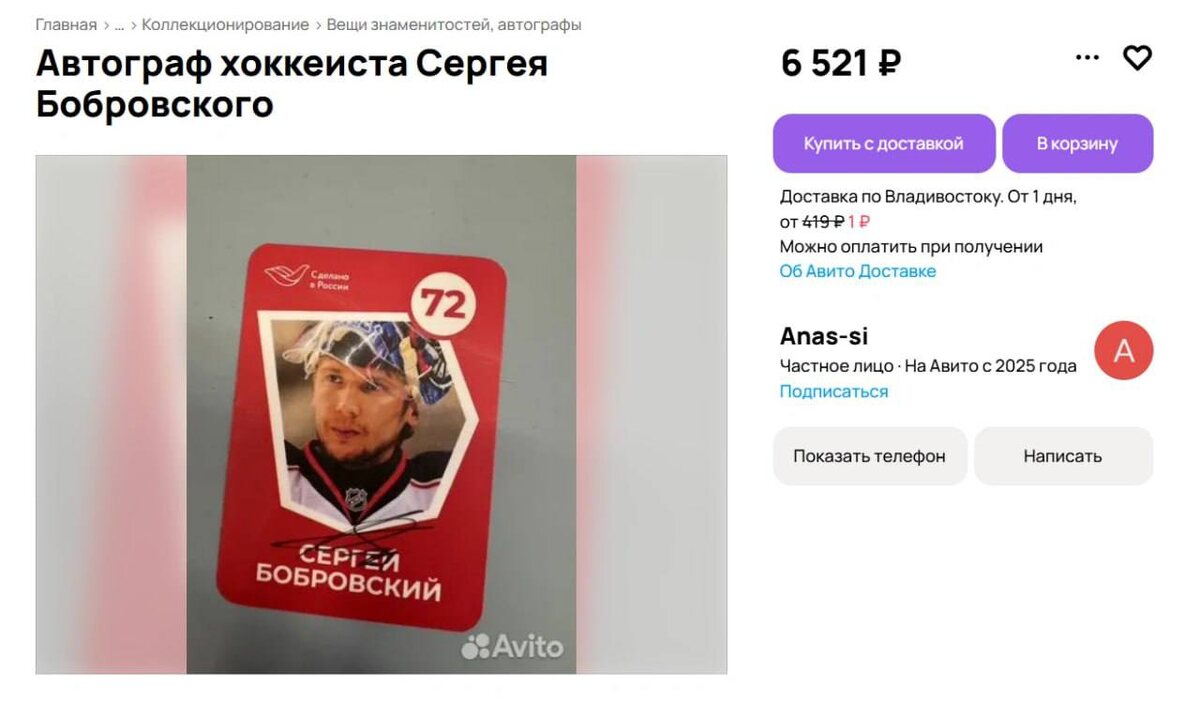Click the 6 521 ₽ price
1200x719 pixels.
point(841,63)
